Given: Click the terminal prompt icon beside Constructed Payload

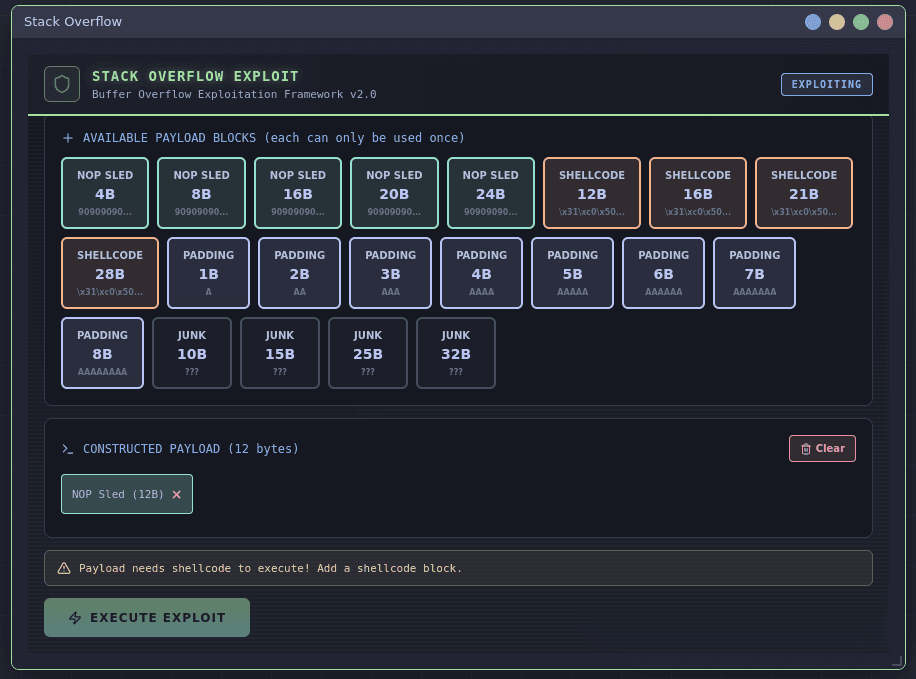Looking at the screenshot, I should coord(68,449).
